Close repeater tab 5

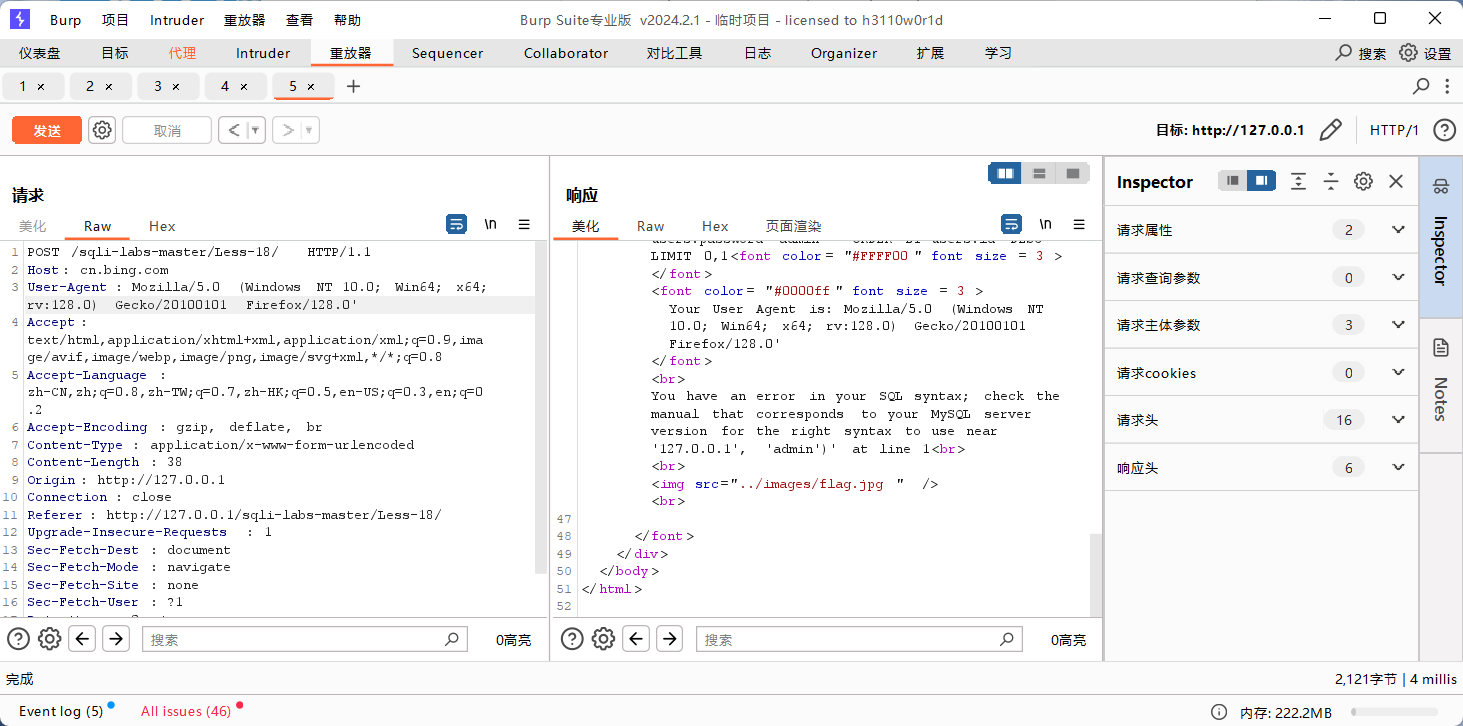click(x=311, y=87)
